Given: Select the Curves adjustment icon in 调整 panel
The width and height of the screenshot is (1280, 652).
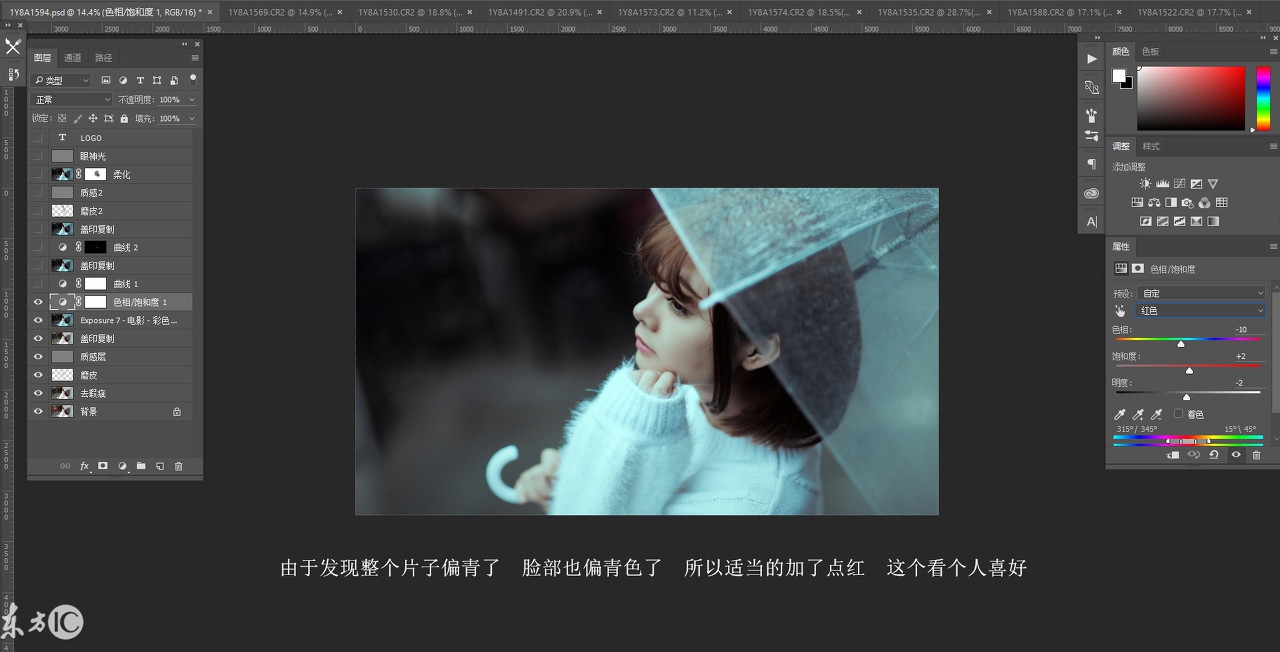Looking at the screenshot, I should [x=1179, y=183].
